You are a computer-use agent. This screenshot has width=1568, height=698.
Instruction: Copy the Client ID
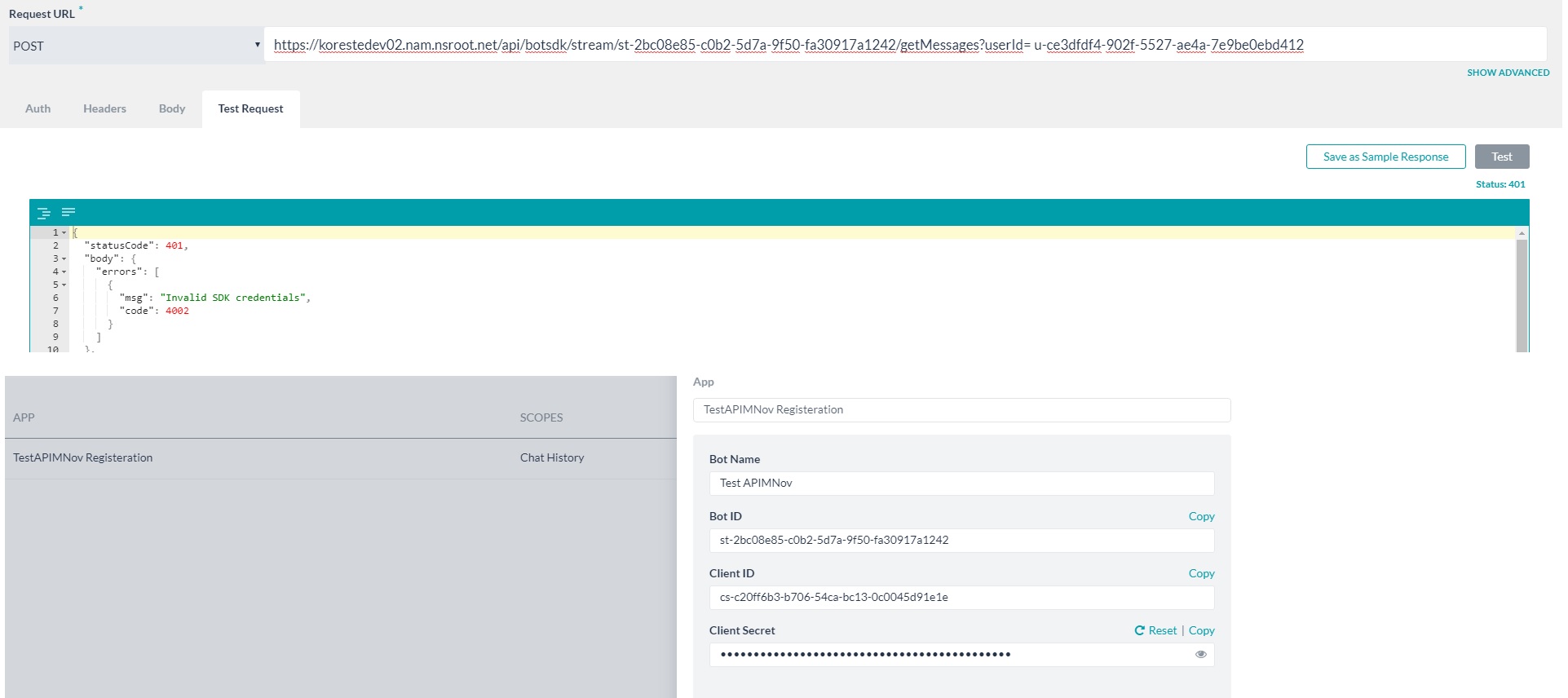tap(1201, 573)
